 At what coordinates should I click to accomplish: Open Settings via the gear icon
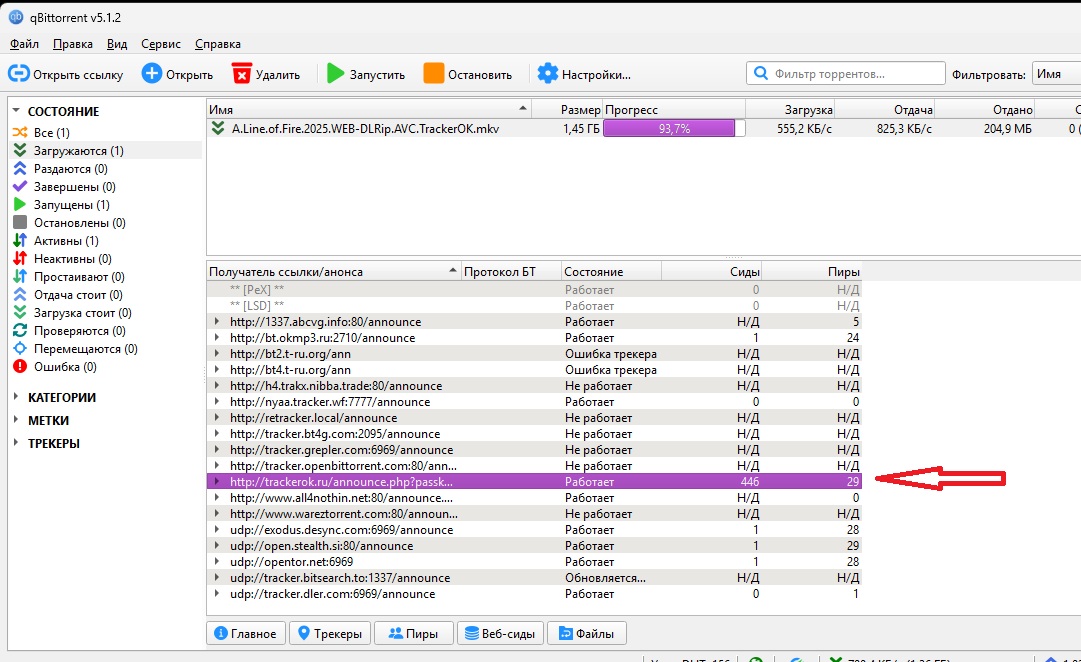[547, 74]
